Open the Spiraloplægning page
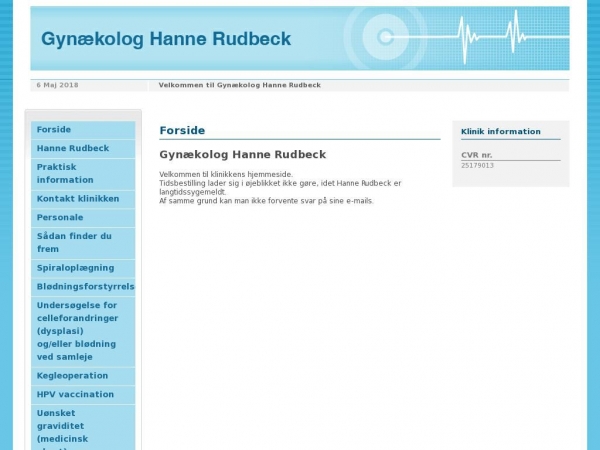 (83, 268)
